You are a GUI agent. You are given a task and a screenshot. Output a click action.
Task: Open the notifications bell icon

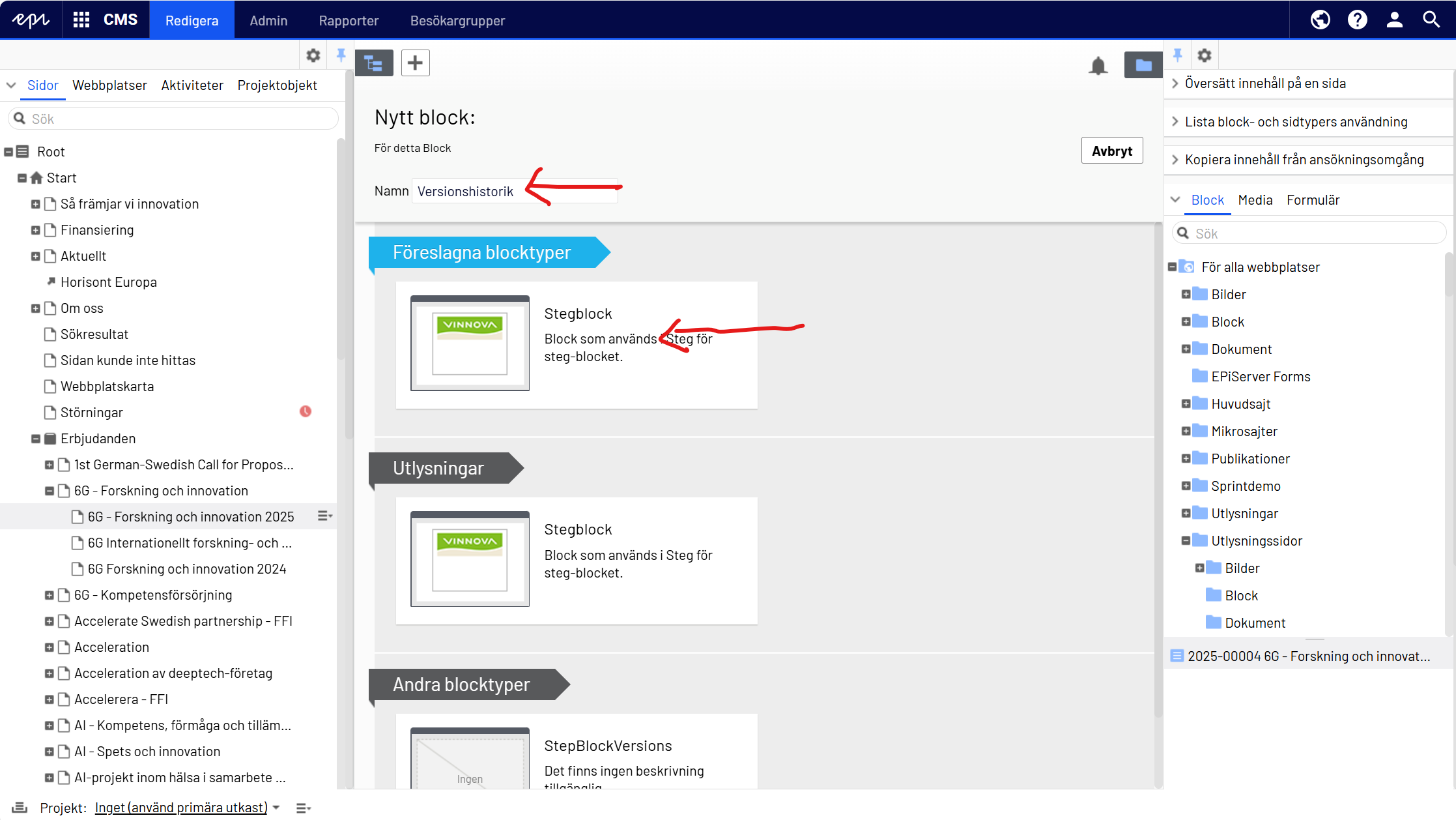[x=1098, y=65]
